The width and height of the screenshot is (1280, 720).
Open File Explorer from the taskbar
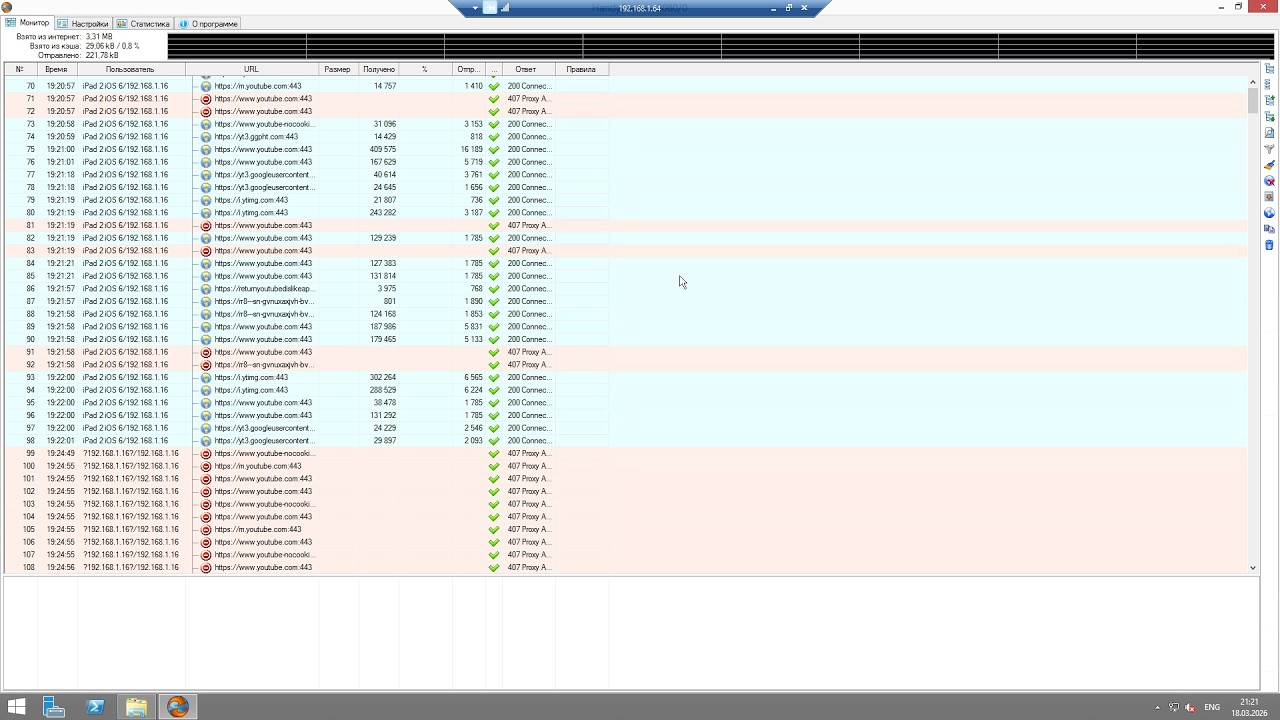[x=136, y=707]
